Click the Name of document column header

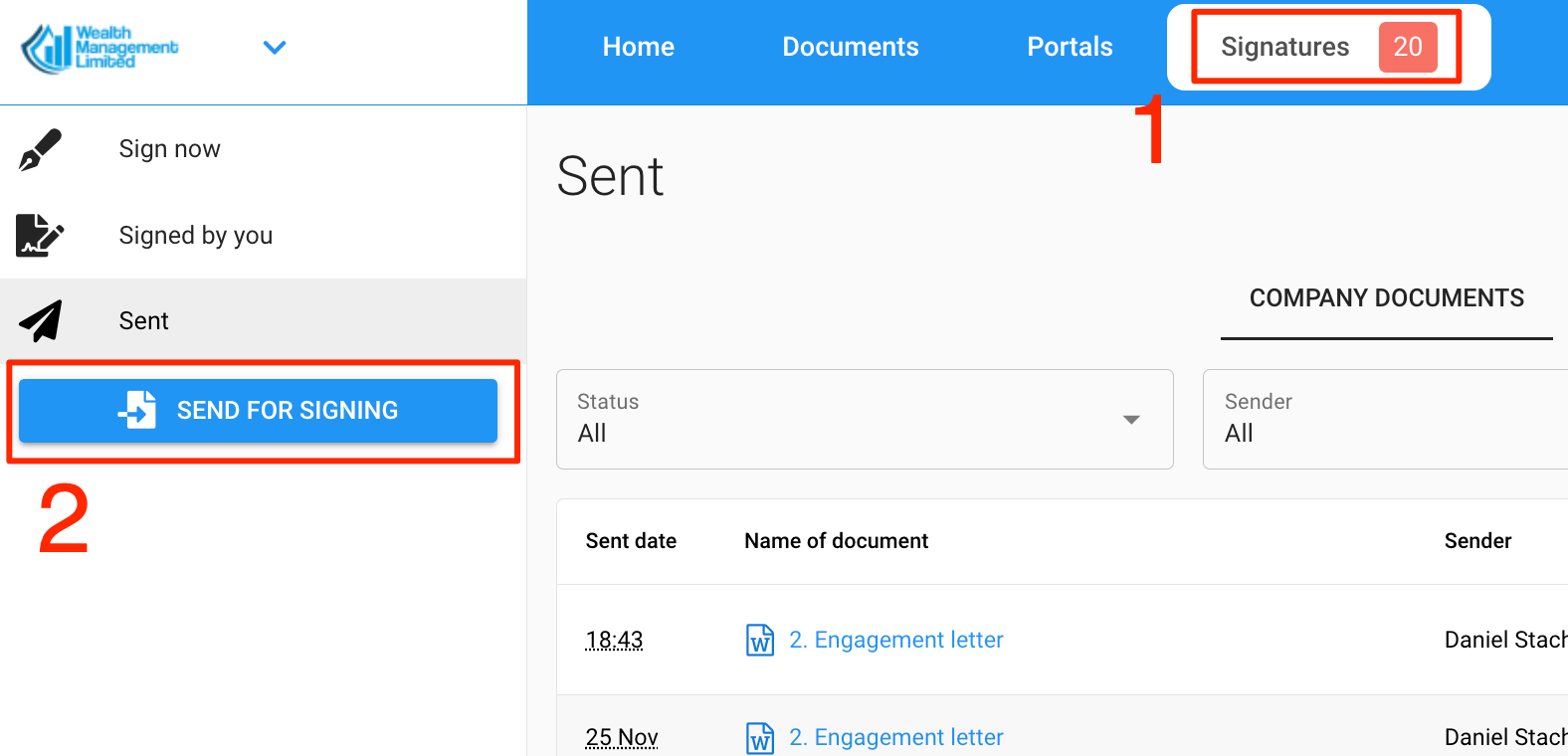point(836,541)
